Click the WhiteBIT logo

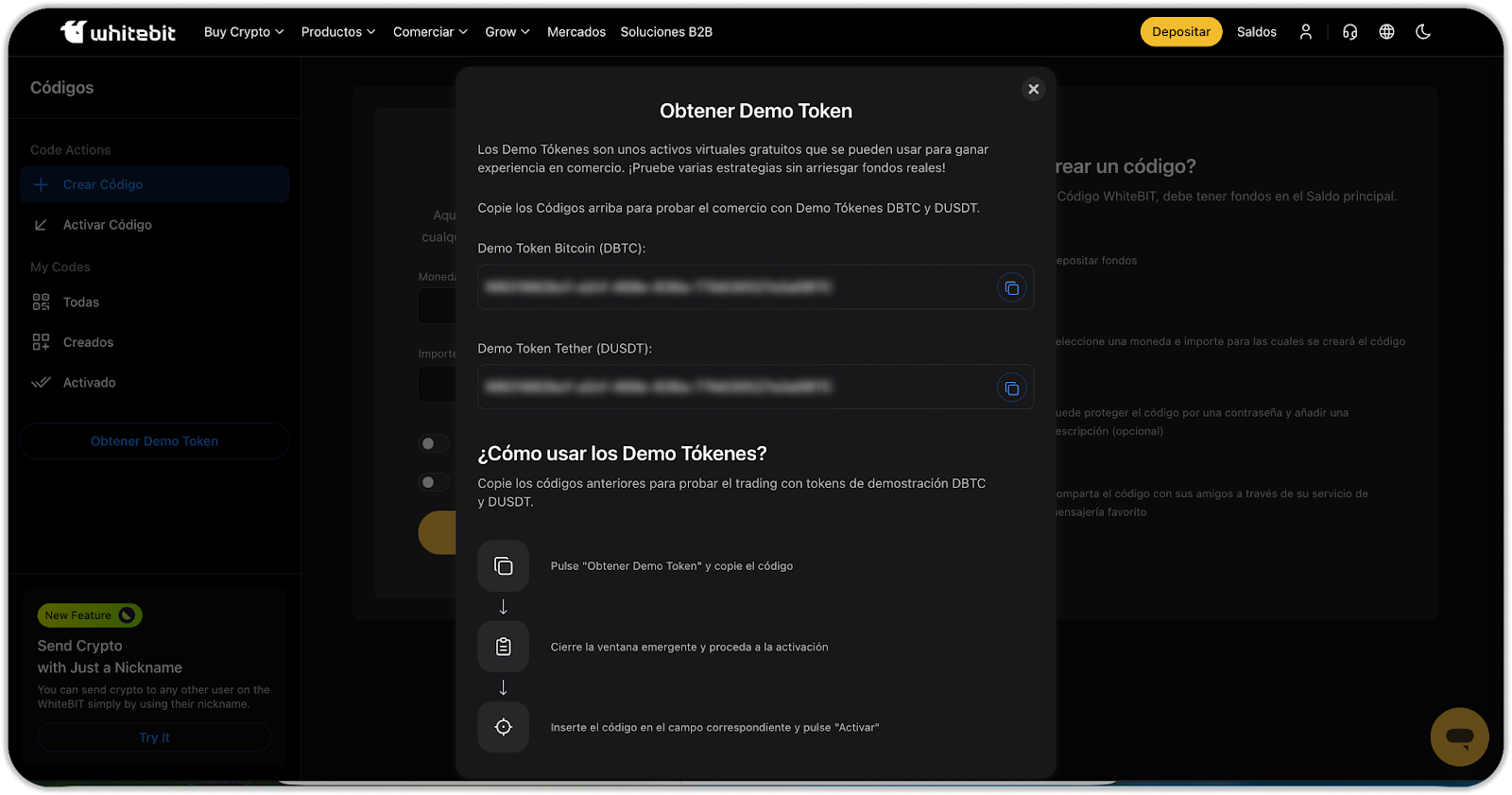coord(118,32)
